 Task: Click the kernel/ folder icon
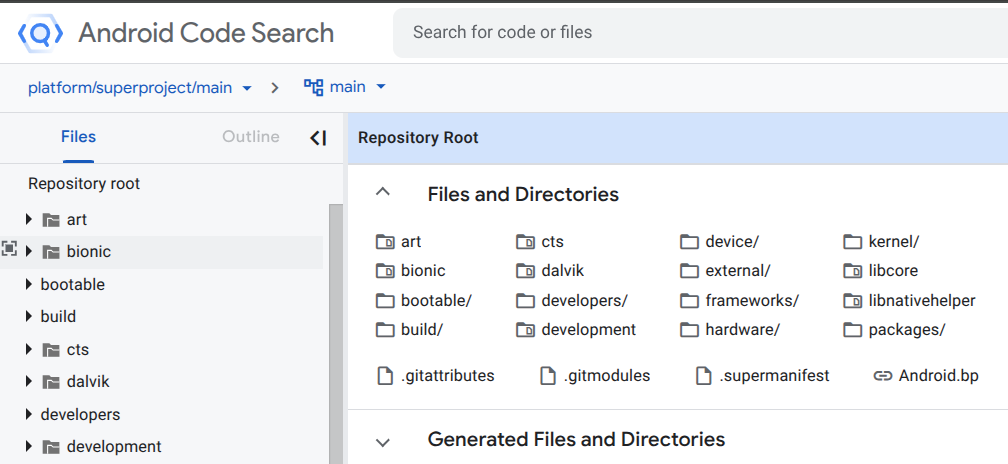tap(852, 242)
